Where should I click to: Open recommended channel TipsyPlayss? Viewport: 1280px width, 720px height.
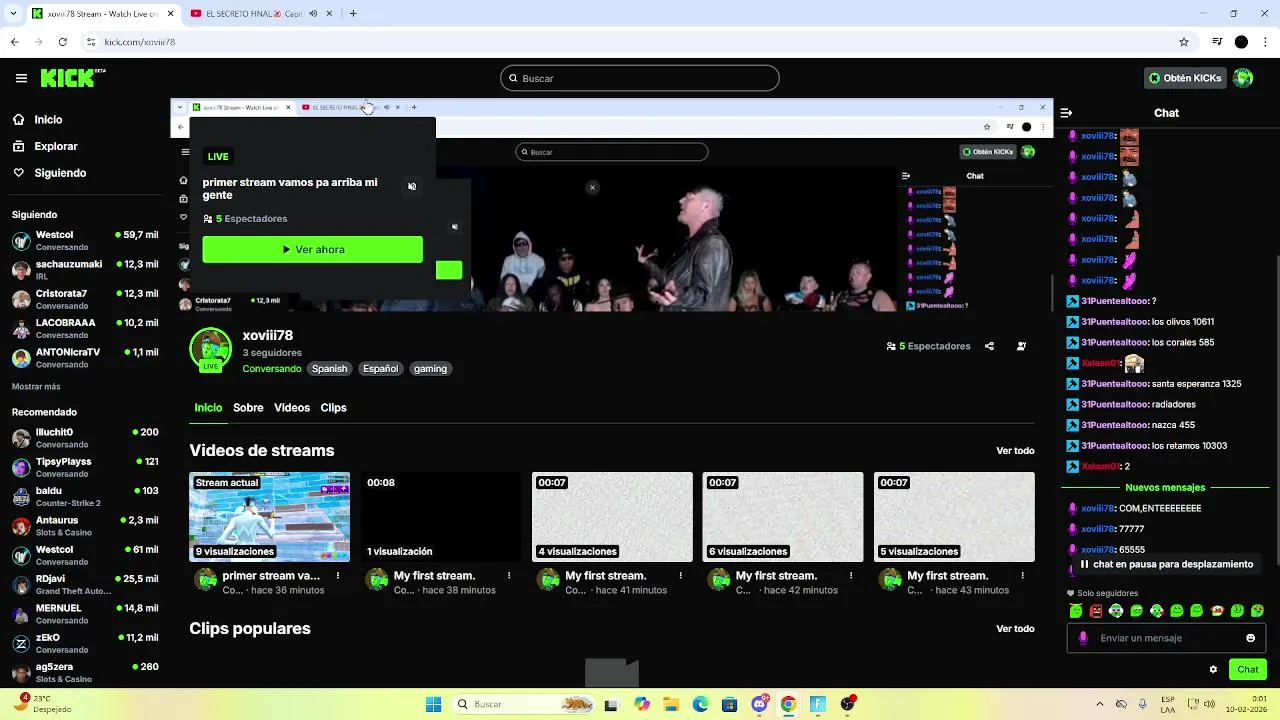85,467
